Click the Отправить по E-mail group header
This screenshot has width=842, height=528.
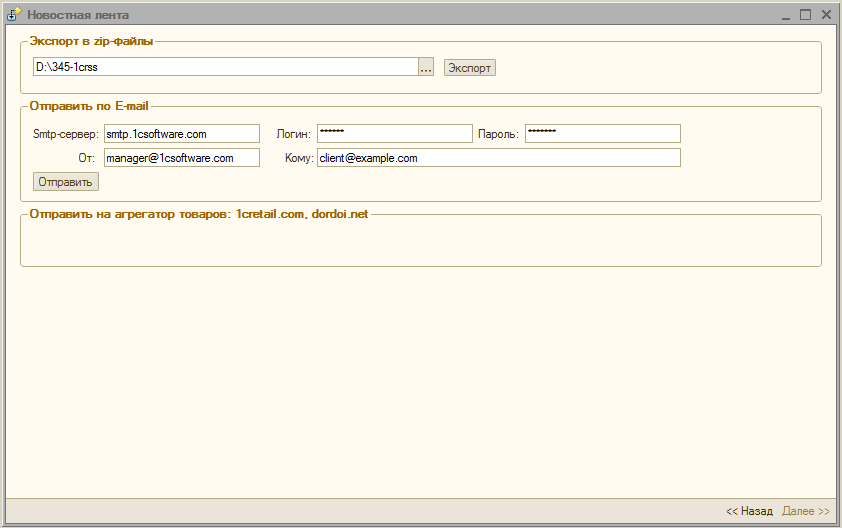89,105
